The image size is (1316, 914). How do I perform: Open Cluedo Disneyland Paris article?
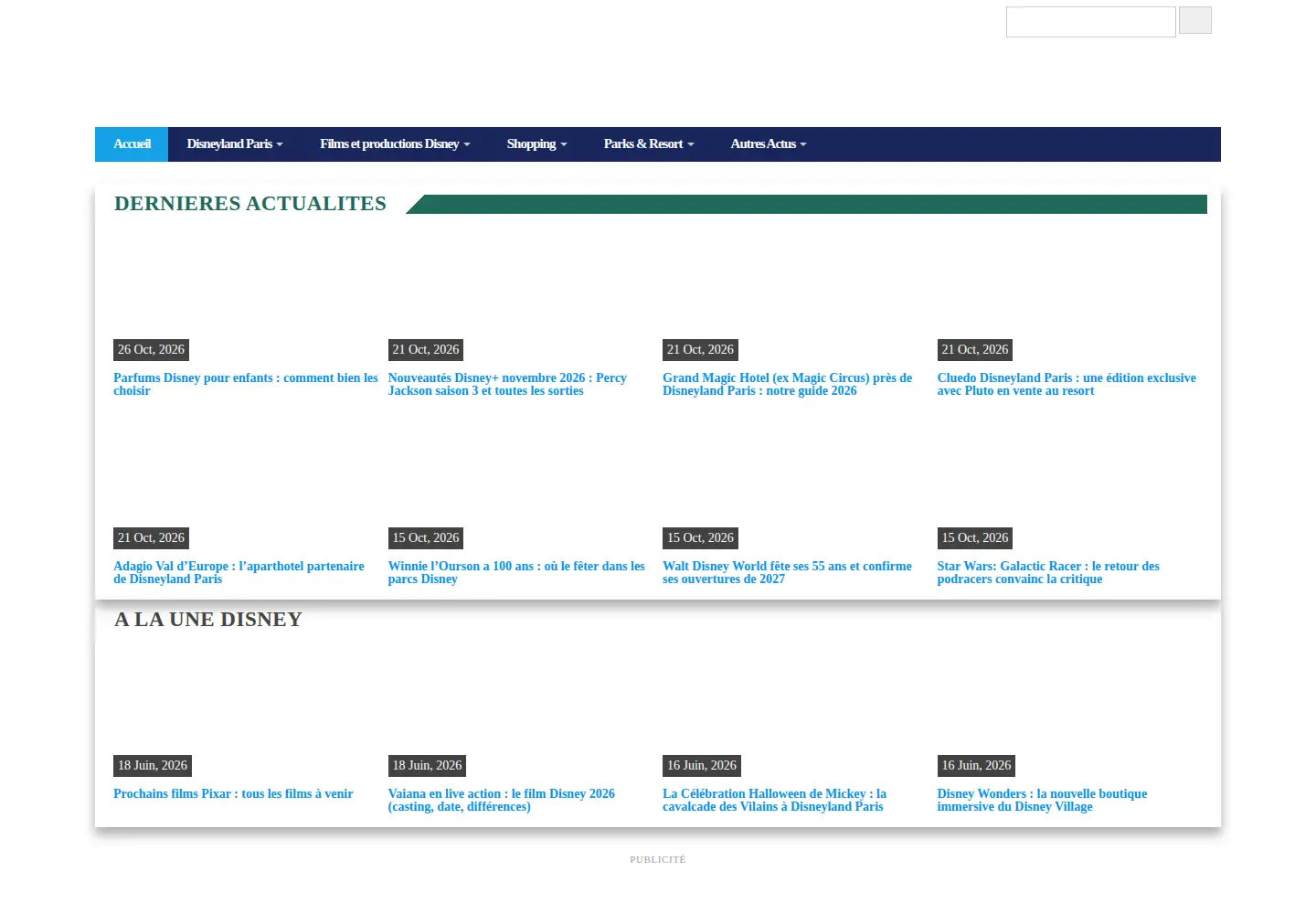point(1067,384)
